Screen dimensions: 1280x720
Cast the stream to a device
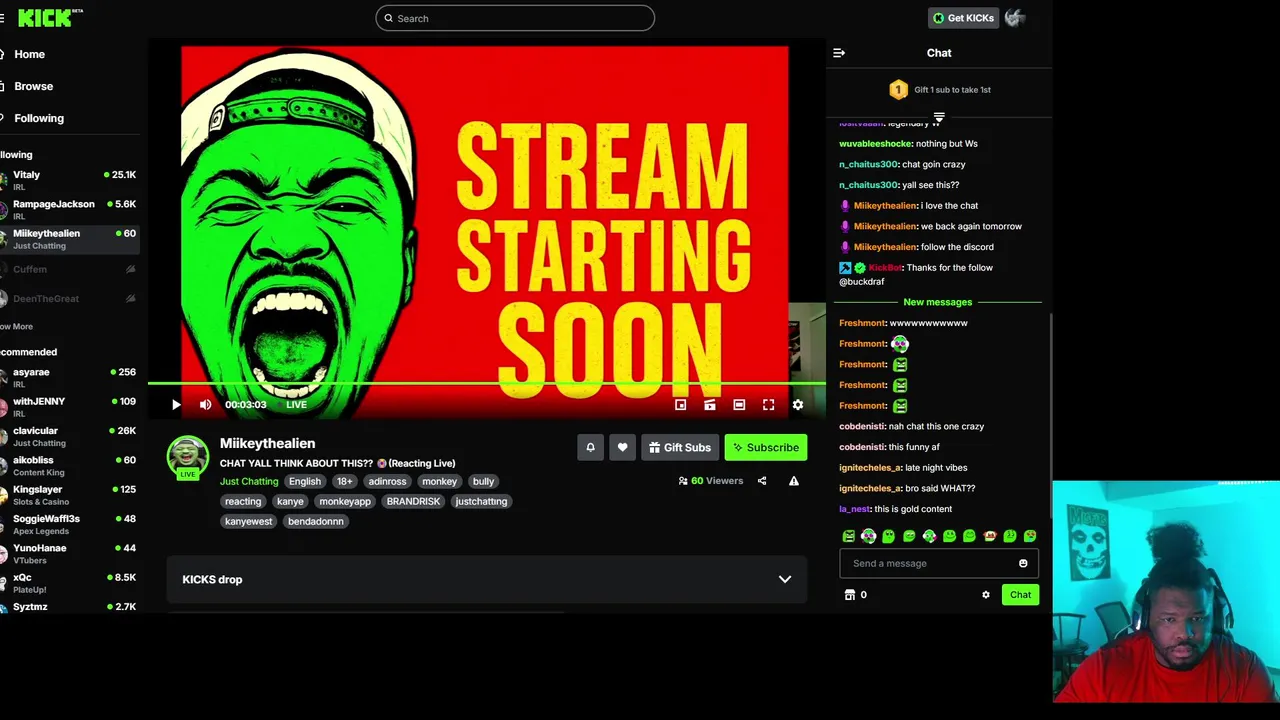[x=709, y=405]
